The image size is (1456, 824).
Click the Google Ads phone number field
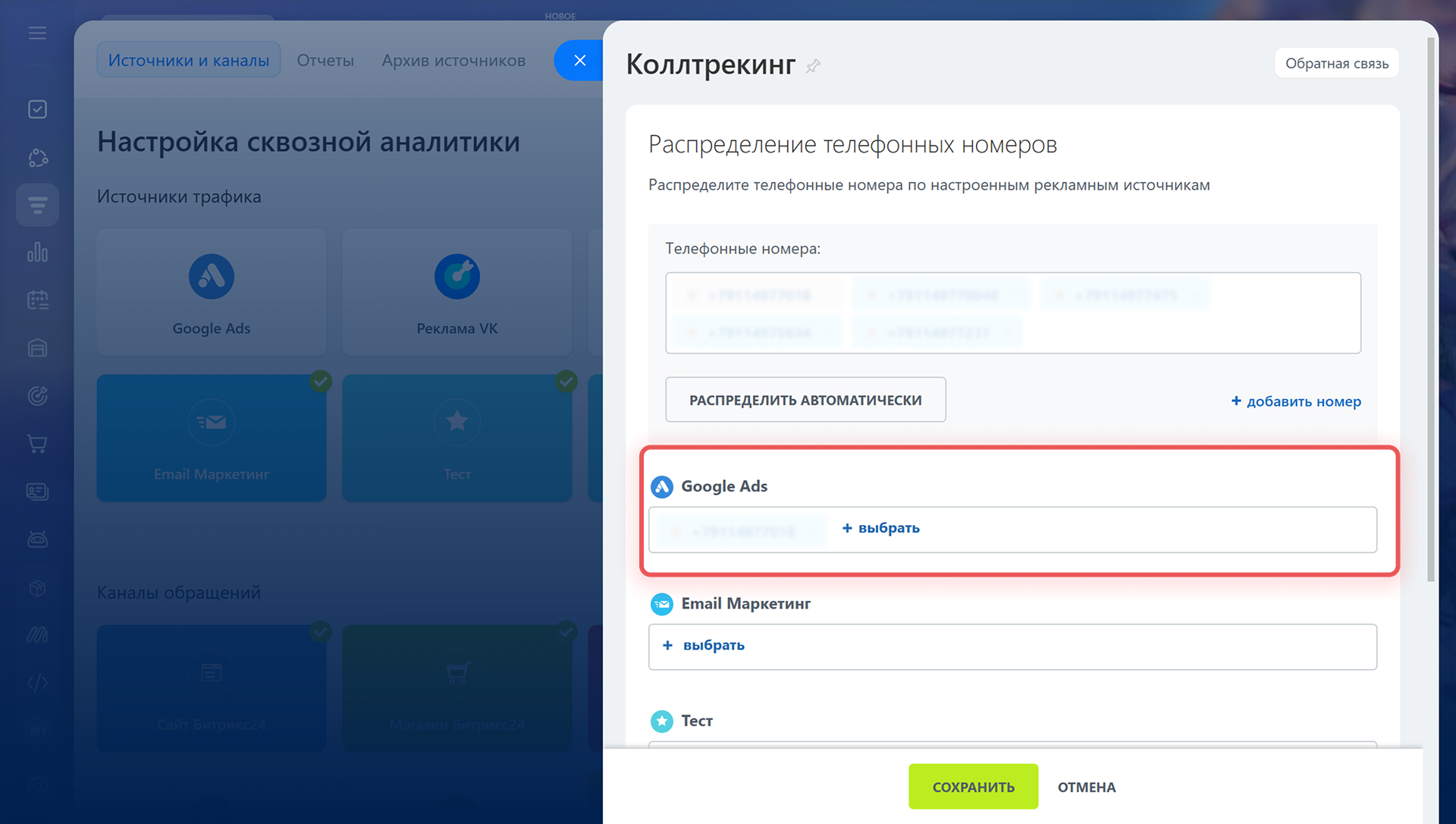tap(1012, 530)
